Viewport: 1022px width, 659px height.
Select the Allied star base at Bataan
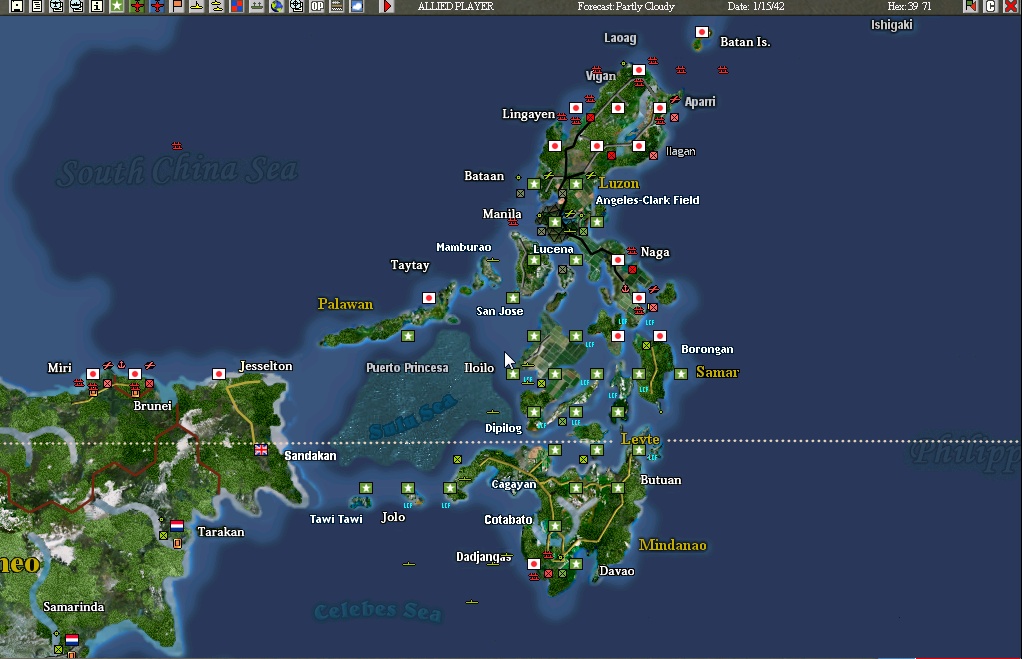pos(534,184)
